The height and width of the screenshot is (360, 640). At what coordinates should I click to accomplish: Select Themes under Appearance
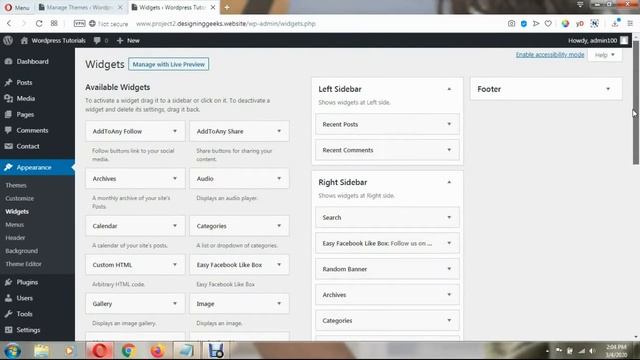point(16,185)
